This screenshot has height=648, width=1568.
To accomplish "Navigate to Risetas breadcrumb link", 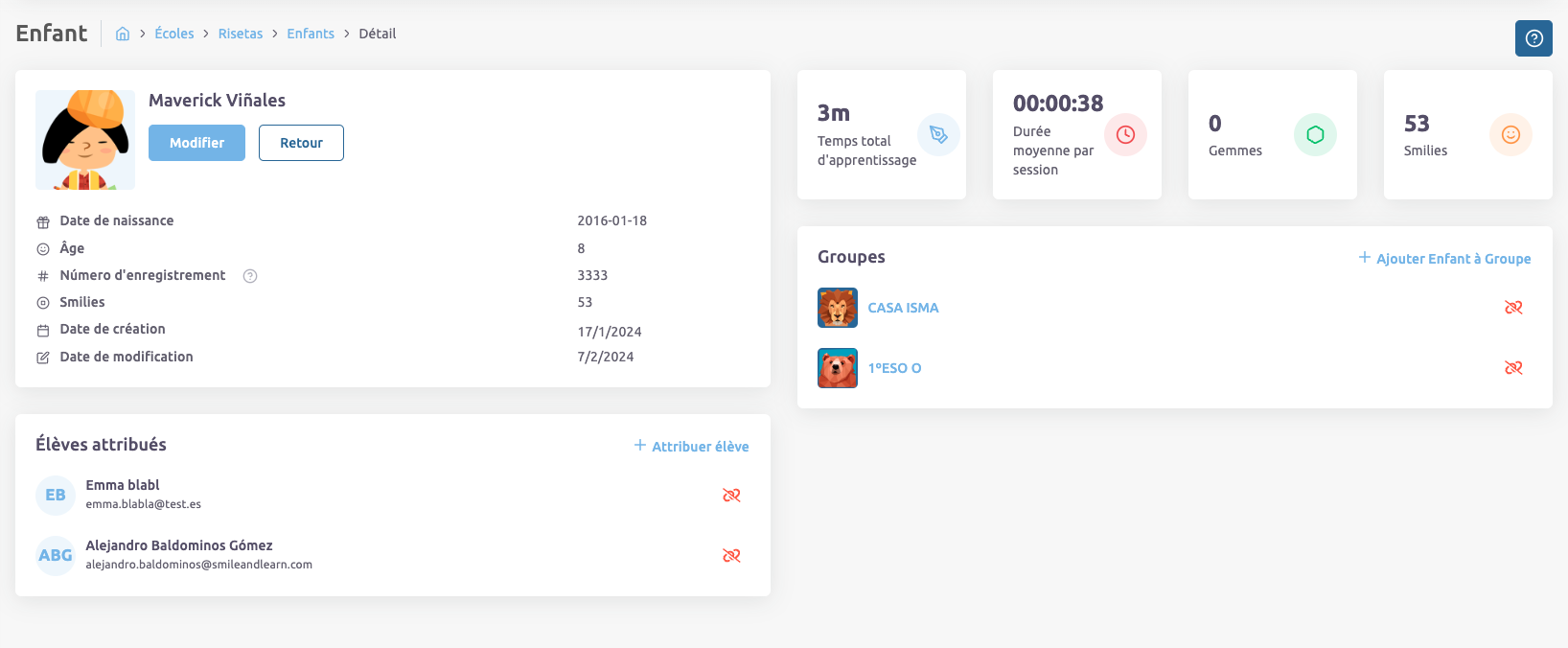I will 241,34.
